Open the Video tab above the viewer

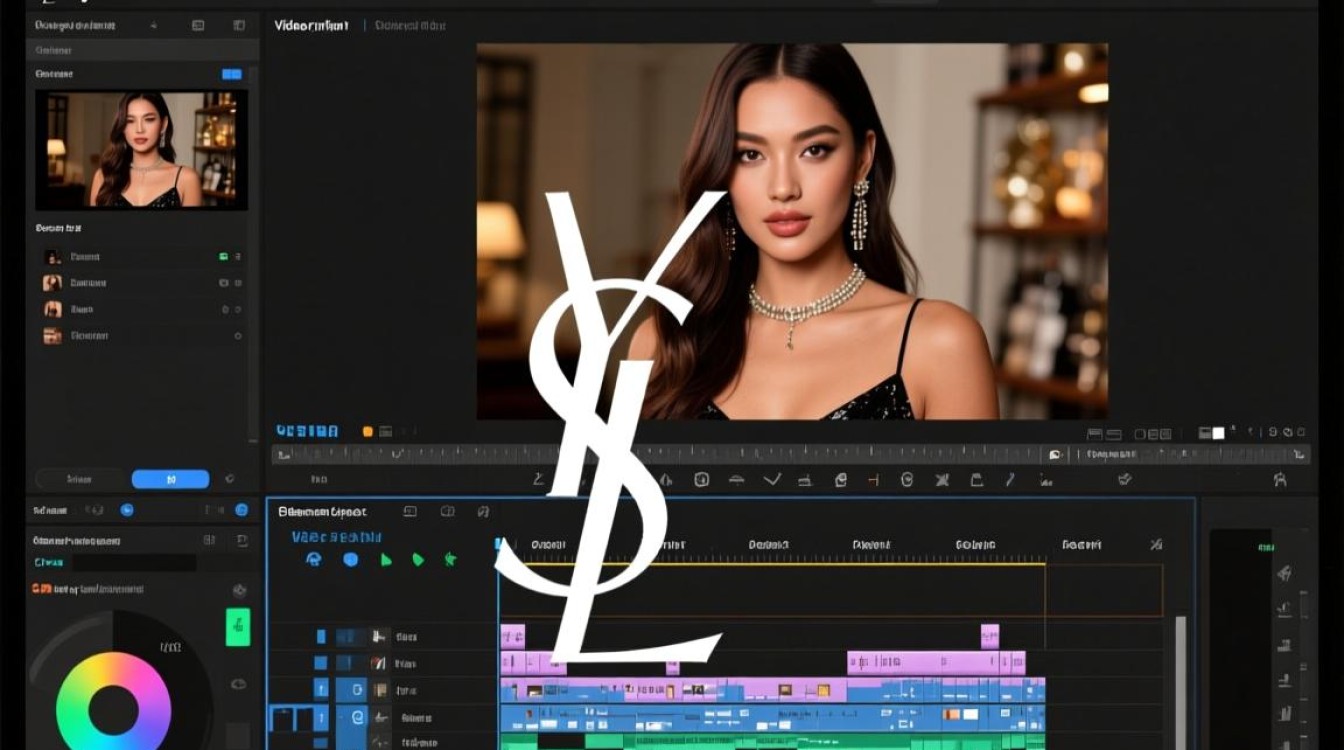[312, 26]
